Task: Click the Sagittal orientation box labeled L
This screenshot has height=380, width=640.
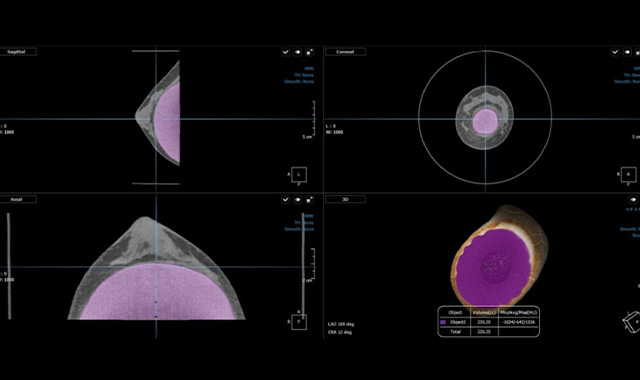Action: [299, 175]
